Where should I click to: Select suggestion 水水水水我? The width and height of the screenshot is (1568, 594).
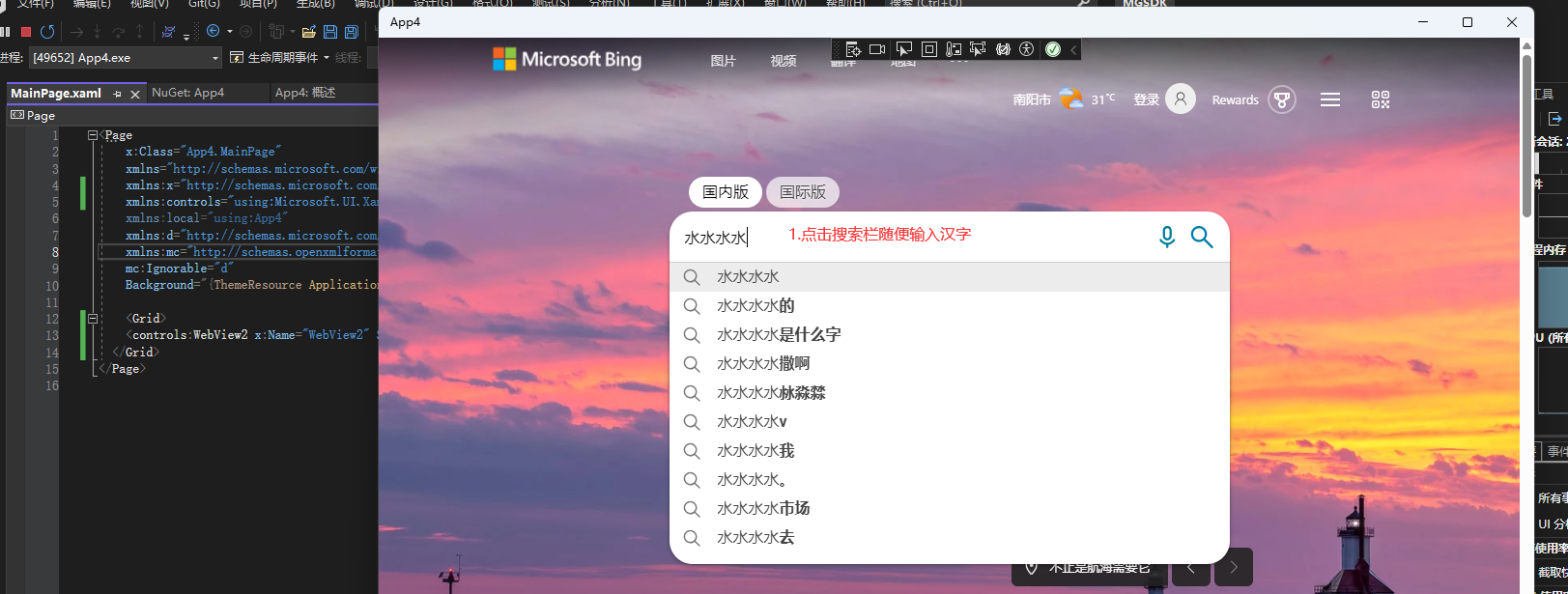[x=950, y=451]
